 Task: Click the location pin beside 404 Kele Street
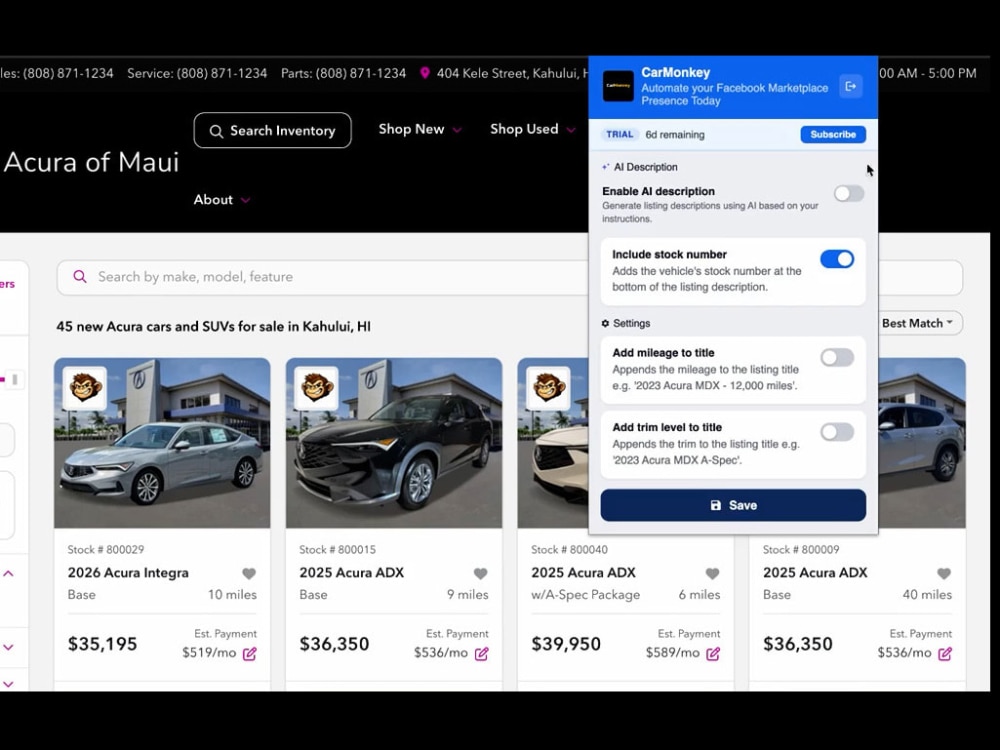point(425,73)
